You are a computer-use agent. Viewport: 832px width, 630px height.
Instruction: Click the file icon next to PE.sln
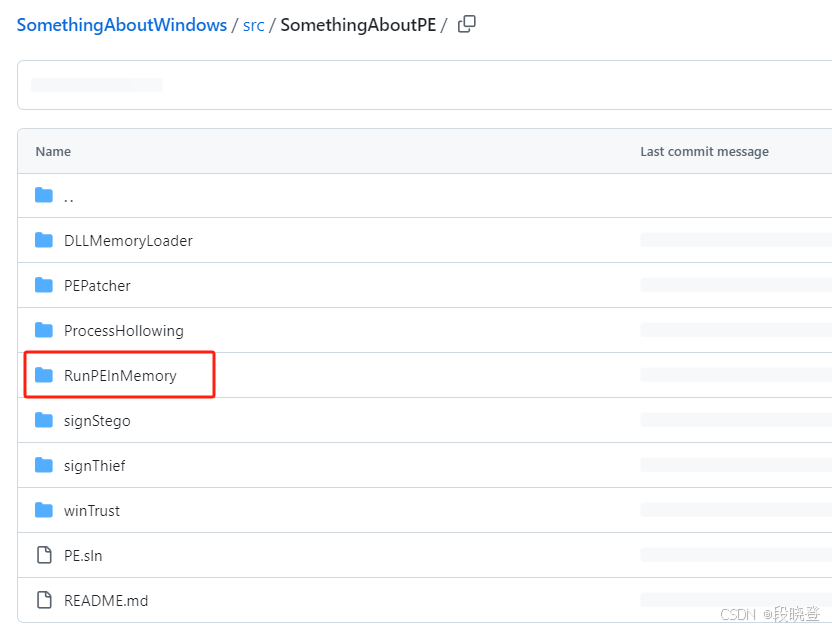coord(44,555)
